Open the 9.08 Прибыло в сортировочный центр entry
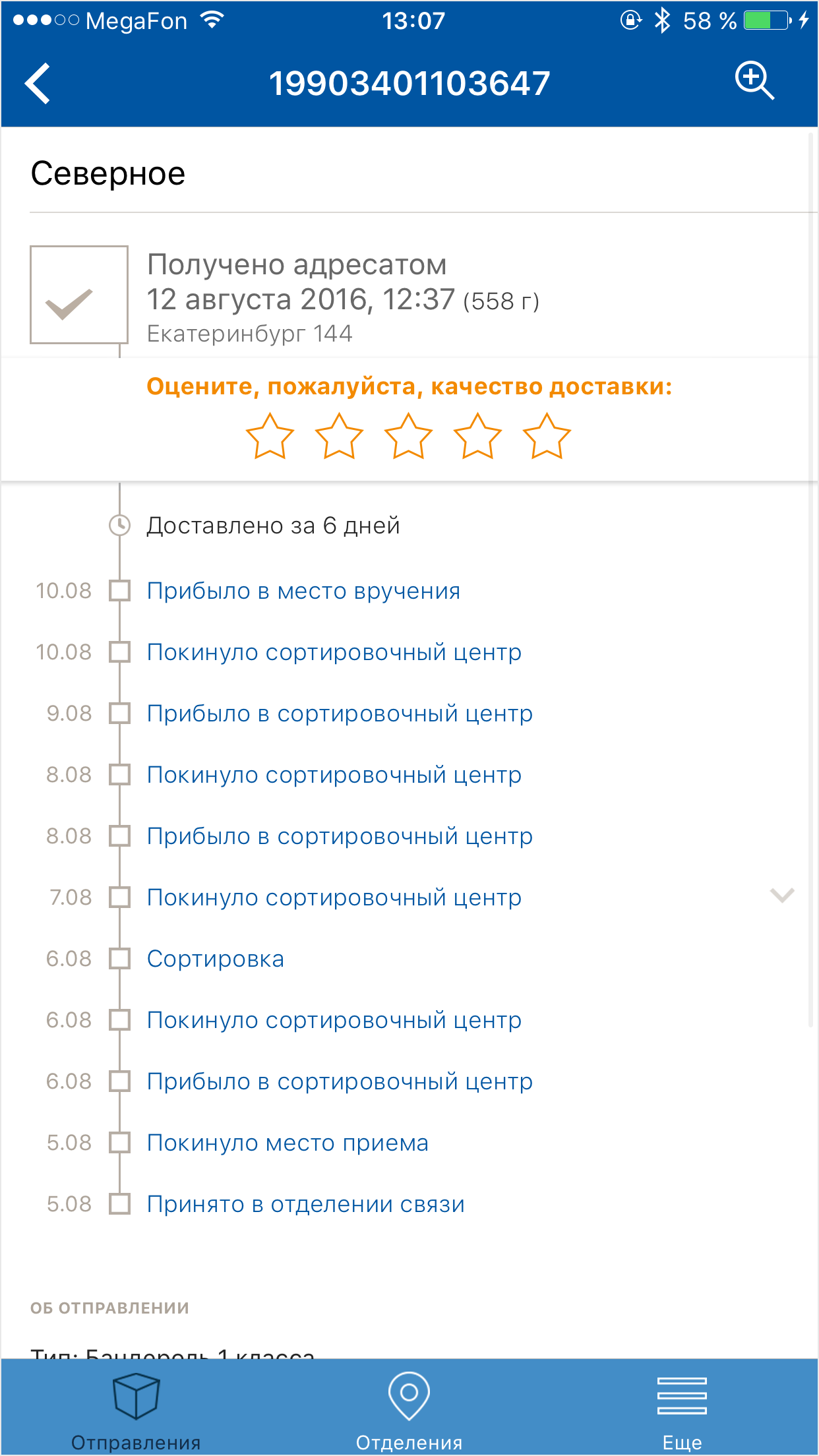Viewport: 819px width, 1456px height. tap(340, 713)
